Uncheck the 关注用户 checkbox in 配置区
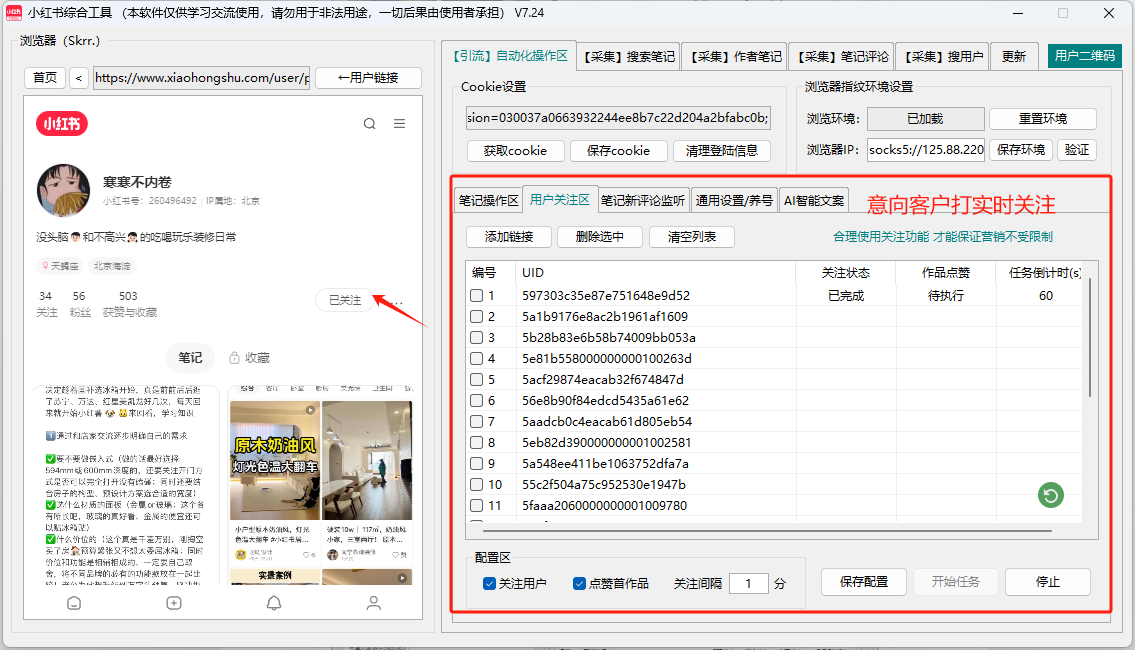This screenshot has width=1135, height=650. tap(489, 584)
